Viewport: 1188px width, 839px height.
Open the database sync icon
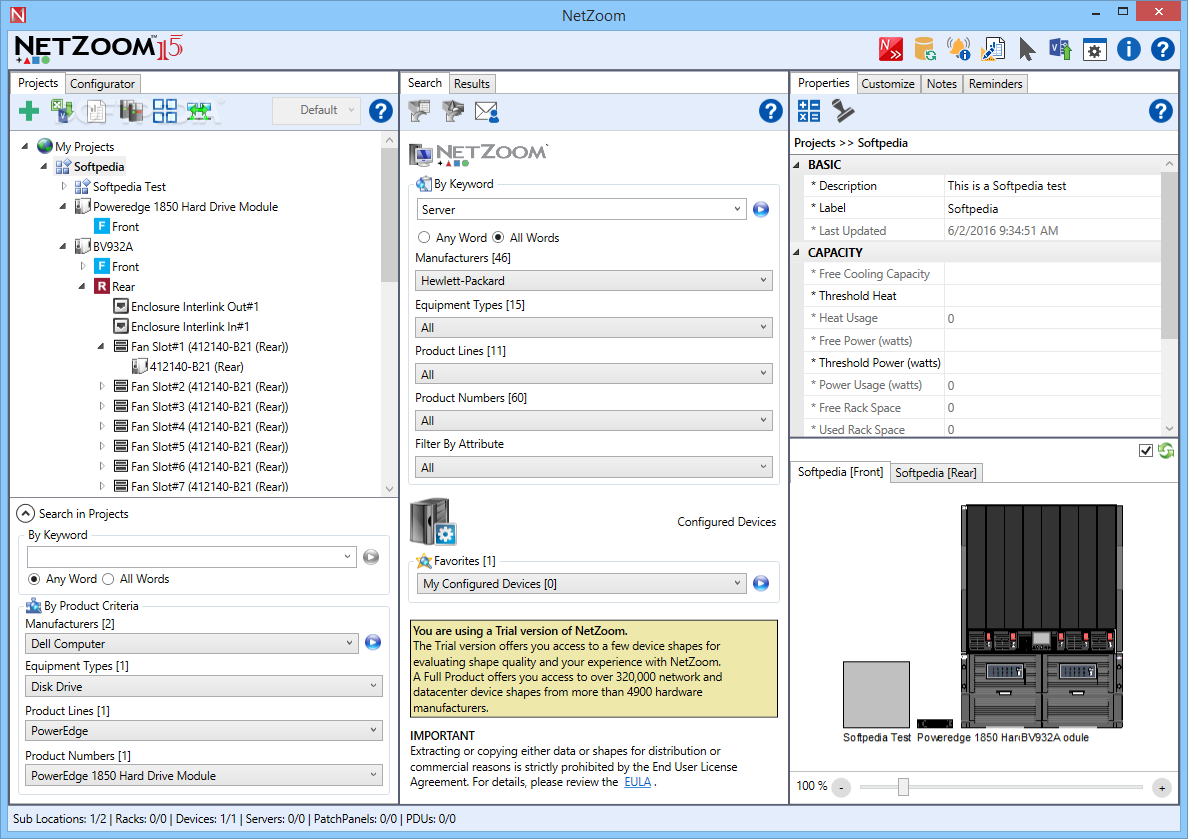pos(925,49)
